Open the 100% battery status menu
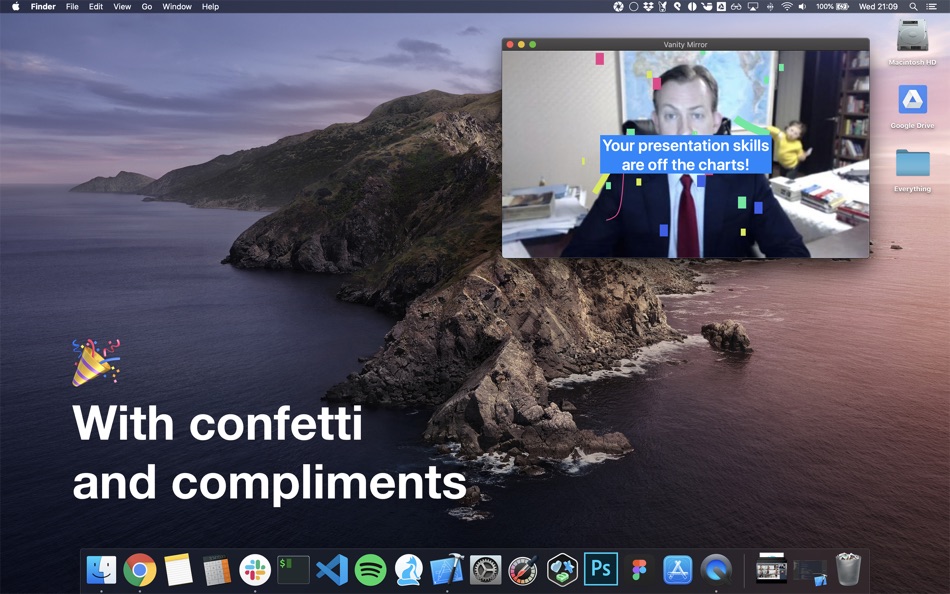This screenshot has height=594, width=950. coord(832,7)
